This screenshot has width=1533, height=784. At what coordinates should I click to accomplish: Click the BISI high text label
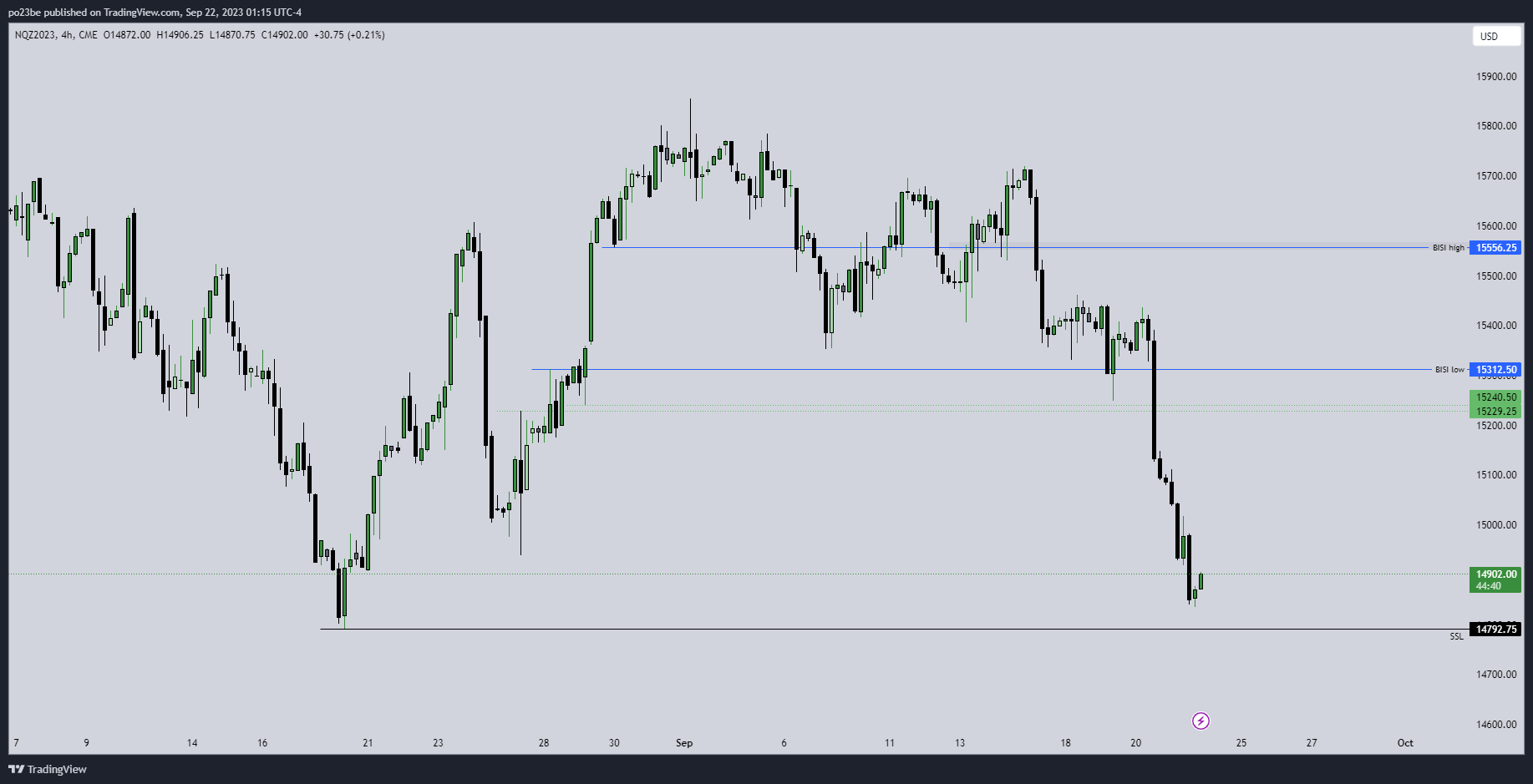1448,248
